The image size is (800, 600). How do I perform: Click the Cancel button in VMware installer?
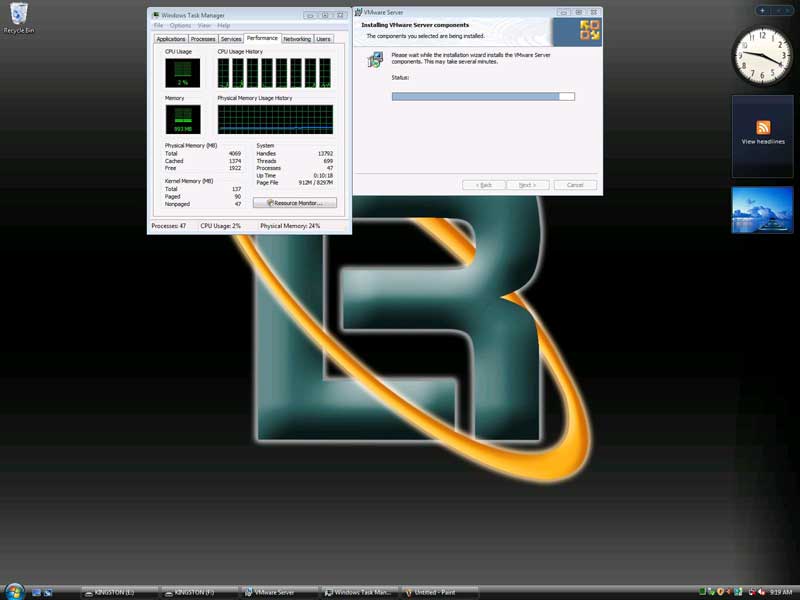coord(575,185)
